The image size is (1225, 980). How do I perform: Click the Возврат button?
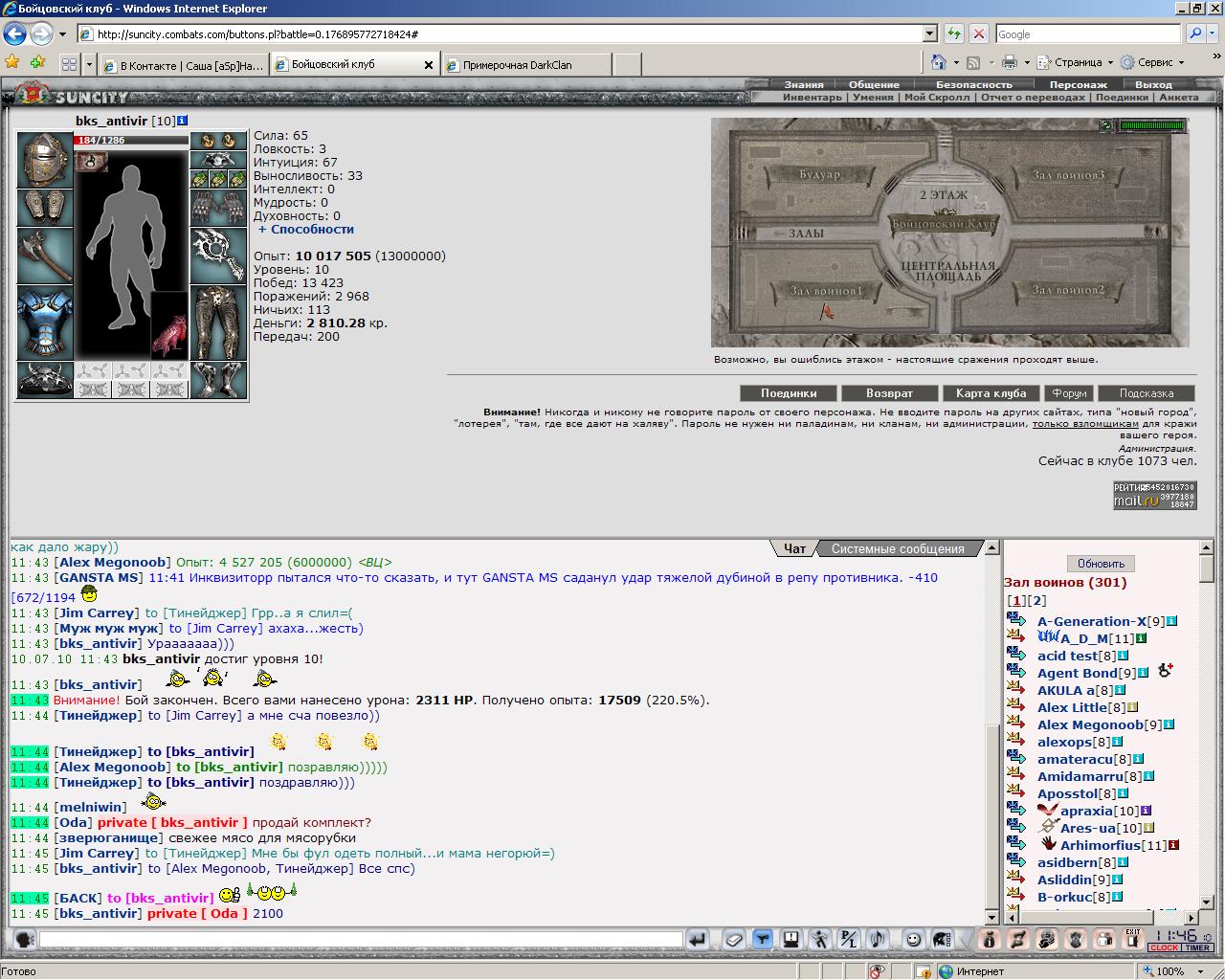[x=889, y=393]
